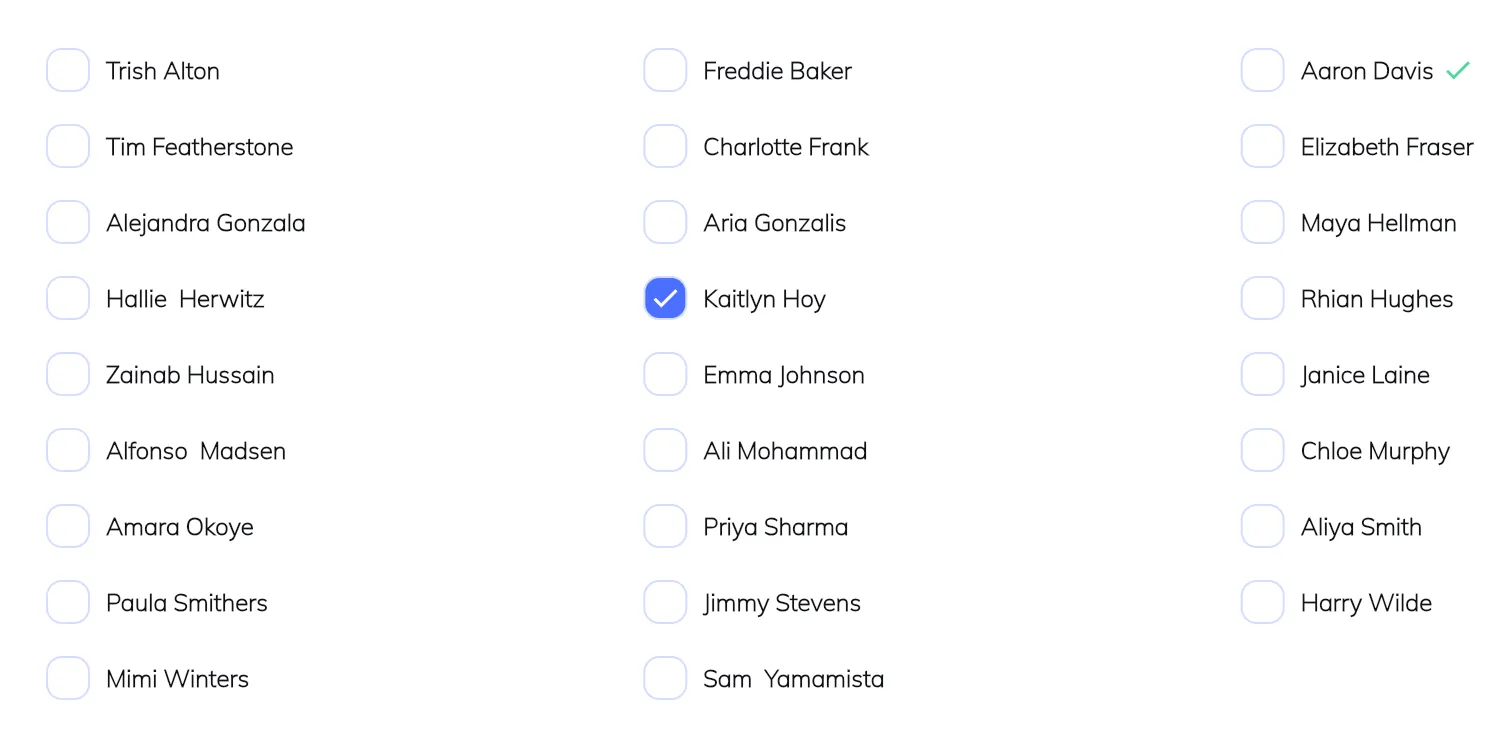This screenshot has height=730, width=1506.
Task: Check Ali Mohammad's checkbox
Action: coord(665,451)
